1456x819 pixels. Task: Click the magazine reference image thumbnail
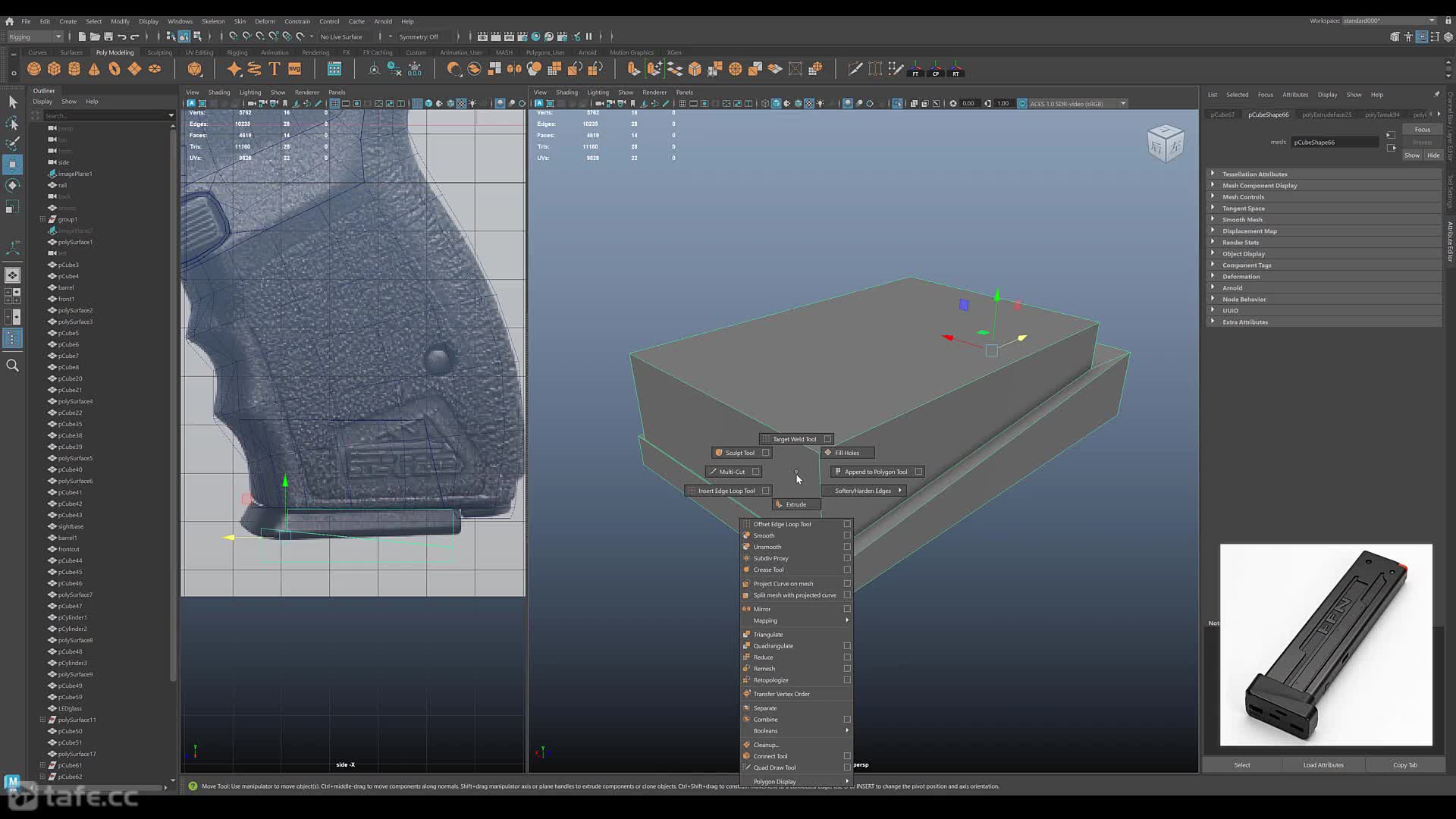pyautogui.click(x=1326, y=645)
